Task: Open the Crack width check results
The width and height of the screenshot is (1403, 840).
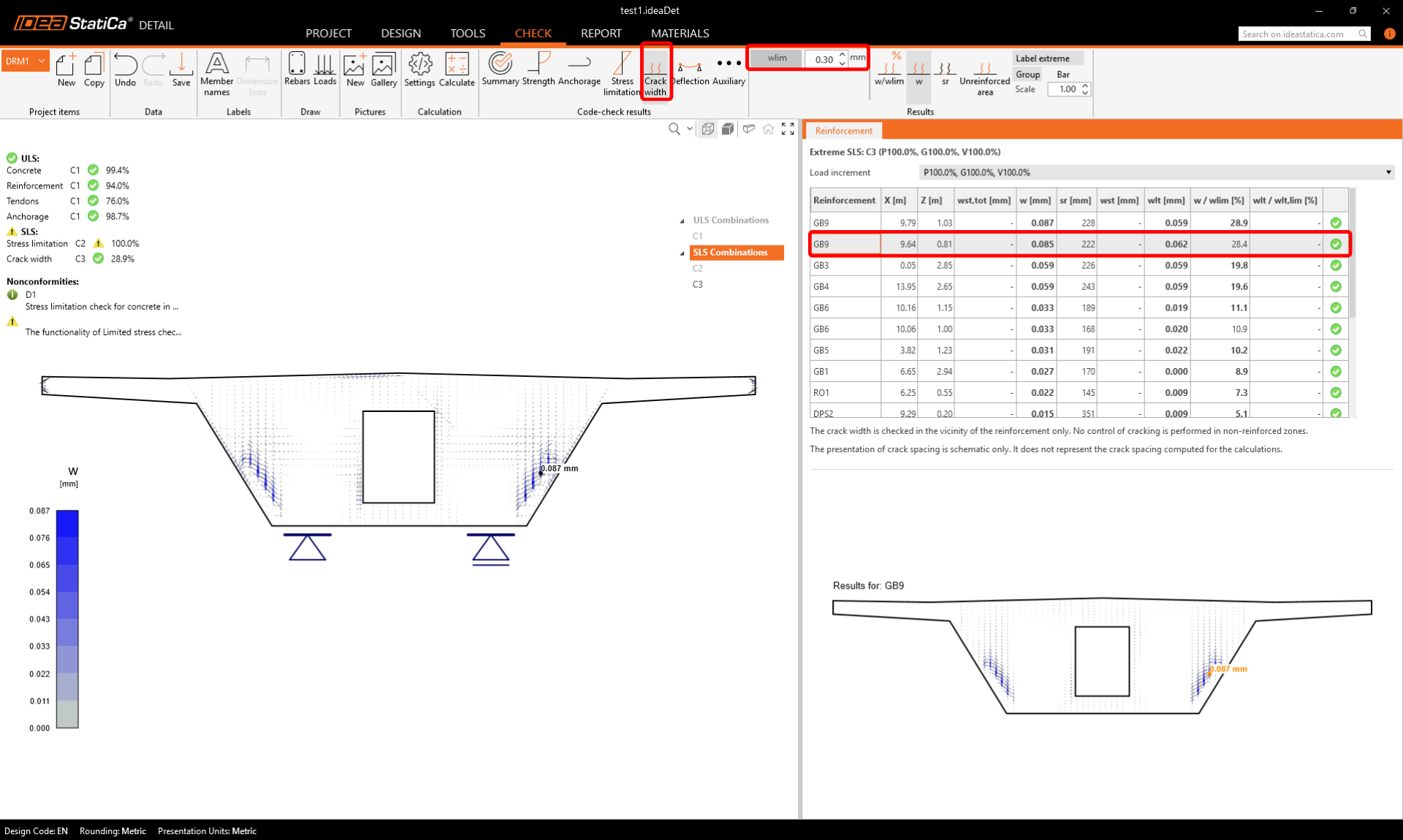Action: click(655, 72)
